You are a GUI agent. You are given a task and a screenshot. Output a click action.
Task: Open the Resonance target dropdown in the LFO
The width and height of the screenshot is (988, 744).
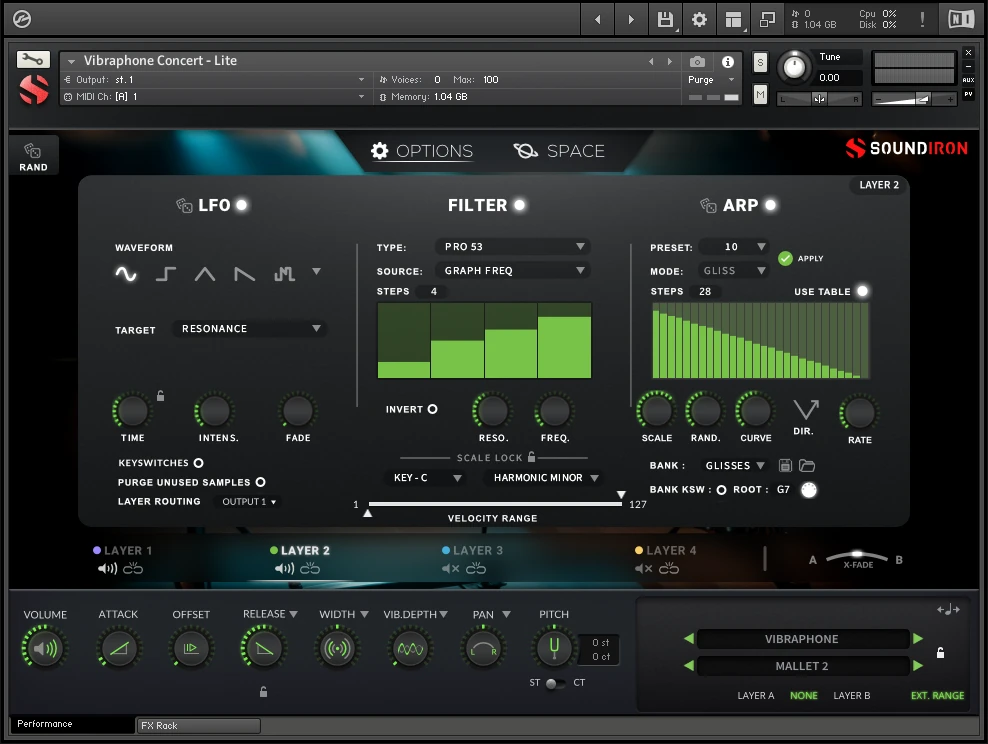249,328
